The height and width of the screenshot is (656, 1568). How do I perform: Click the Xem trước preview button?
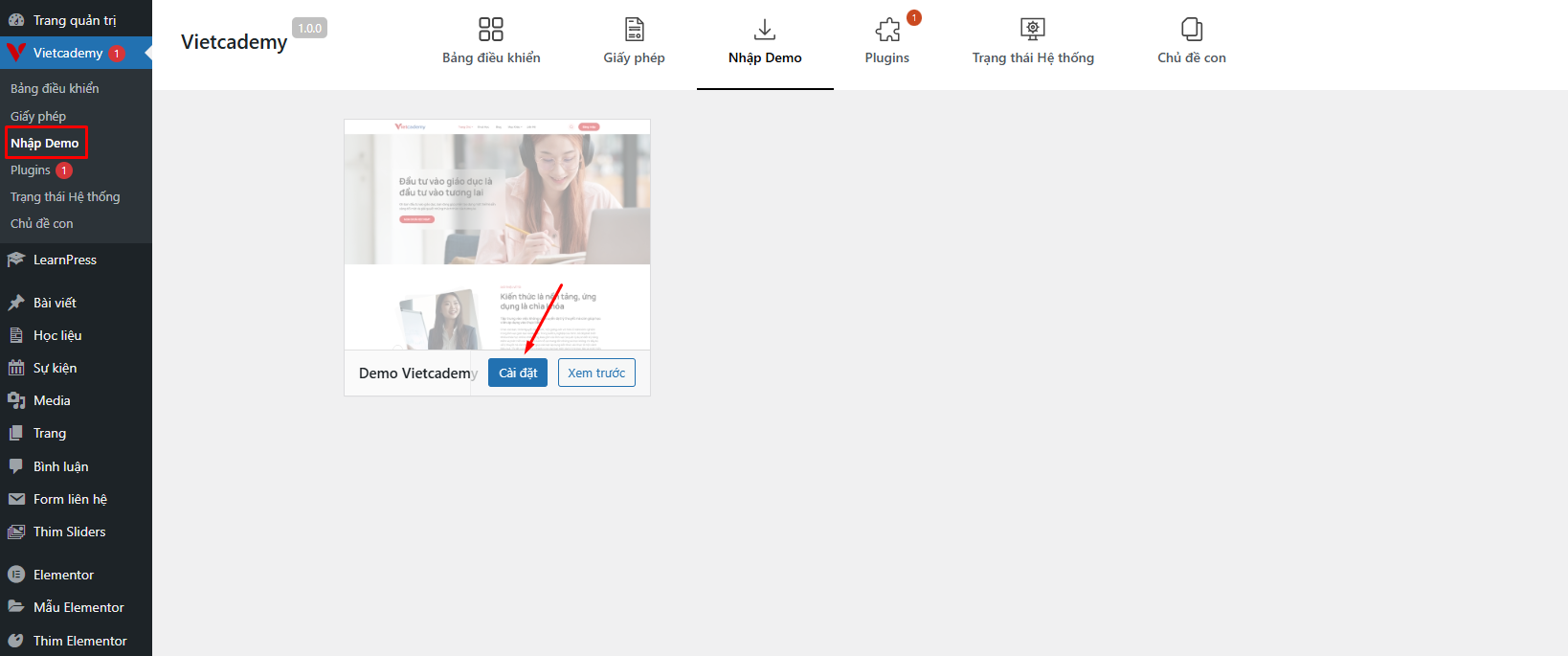pyautogui.click(x=596, y=373)
